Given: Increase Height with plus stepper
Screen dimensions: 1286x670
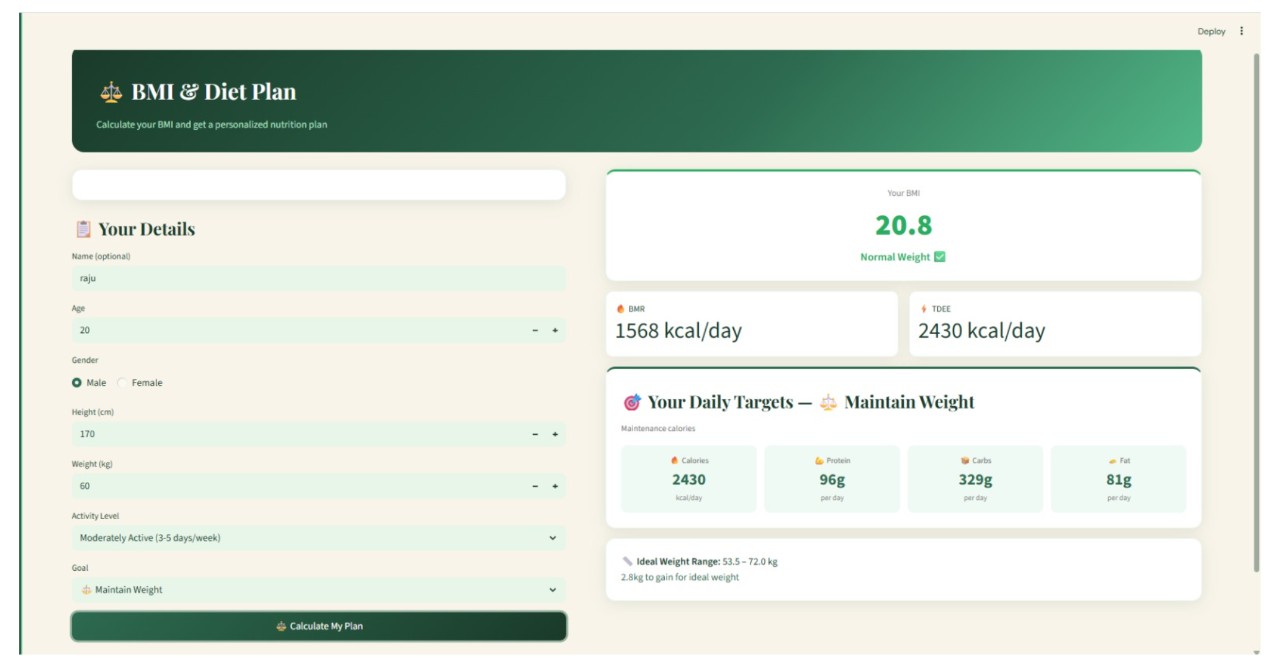Looking at the screenshot, I should pyautogui.click(x=555, y=434).
